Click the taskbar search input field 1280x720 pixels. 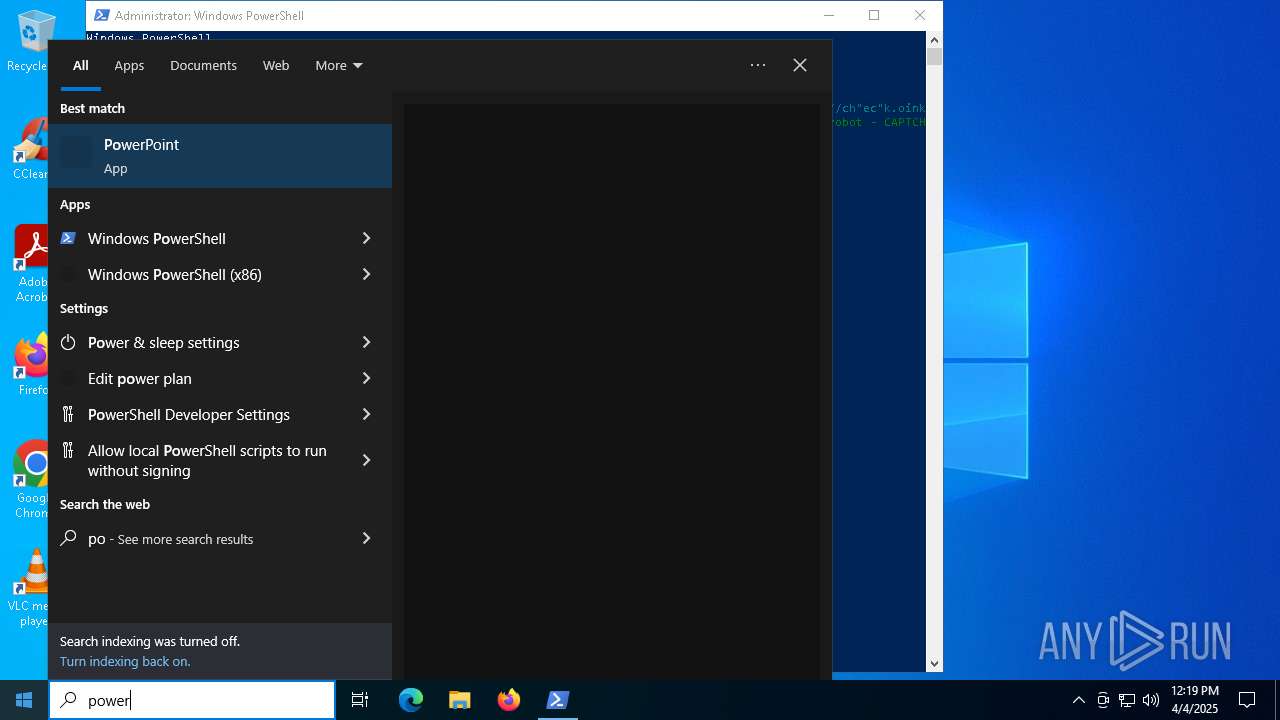[x=192, y=700]
